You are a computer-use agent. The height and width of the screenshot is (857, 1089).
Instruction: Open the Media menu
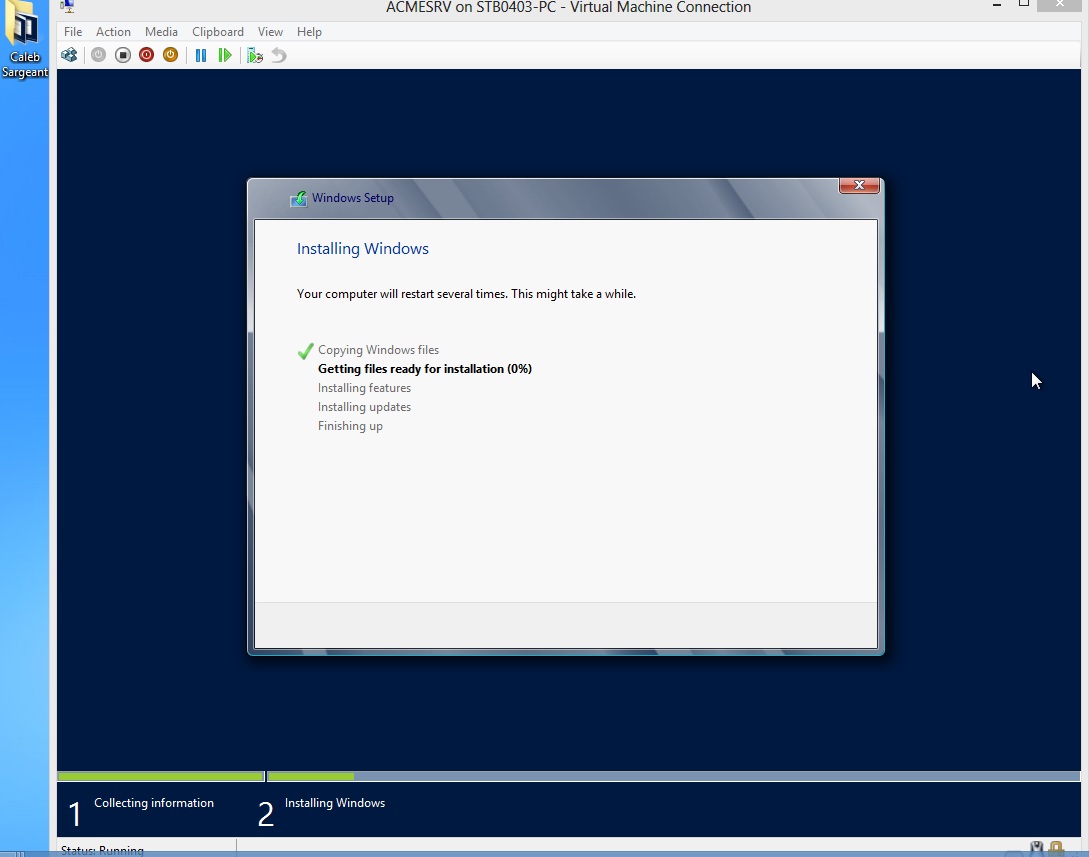point(161,32)
